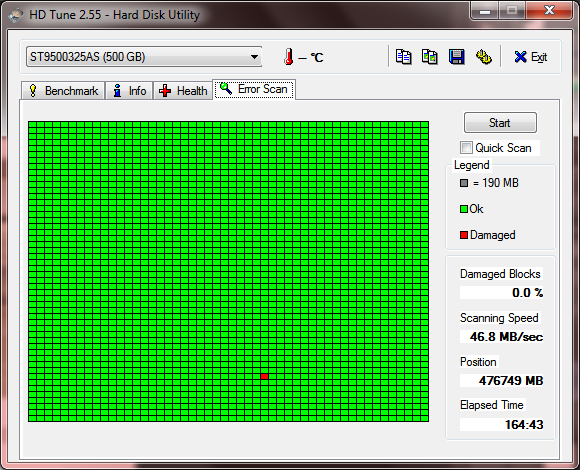Image resolution: width=580 pixels, height=470 pixels.
Task: Click the save floppy disk icon
Action: [x=456, y=57]
